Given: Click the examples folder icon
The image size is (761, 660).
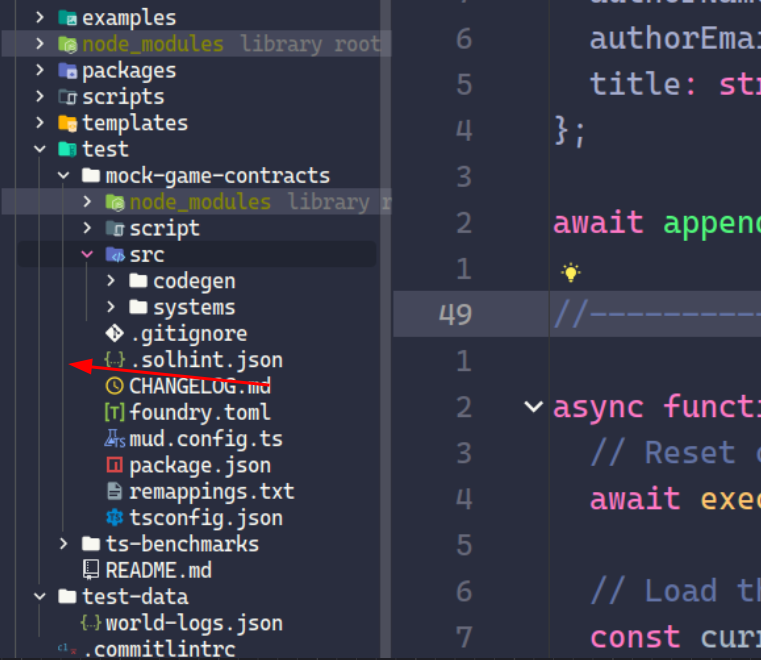Looking at the screenshot, I should pos(67,18).
